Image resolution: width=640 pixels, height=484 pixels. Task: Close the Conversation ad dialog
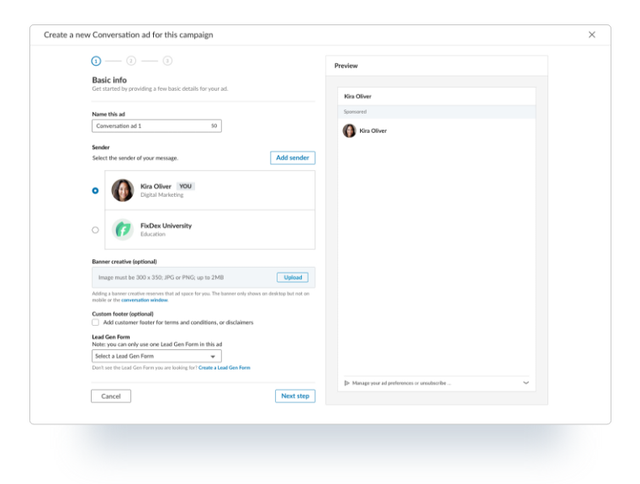[591, 35]
